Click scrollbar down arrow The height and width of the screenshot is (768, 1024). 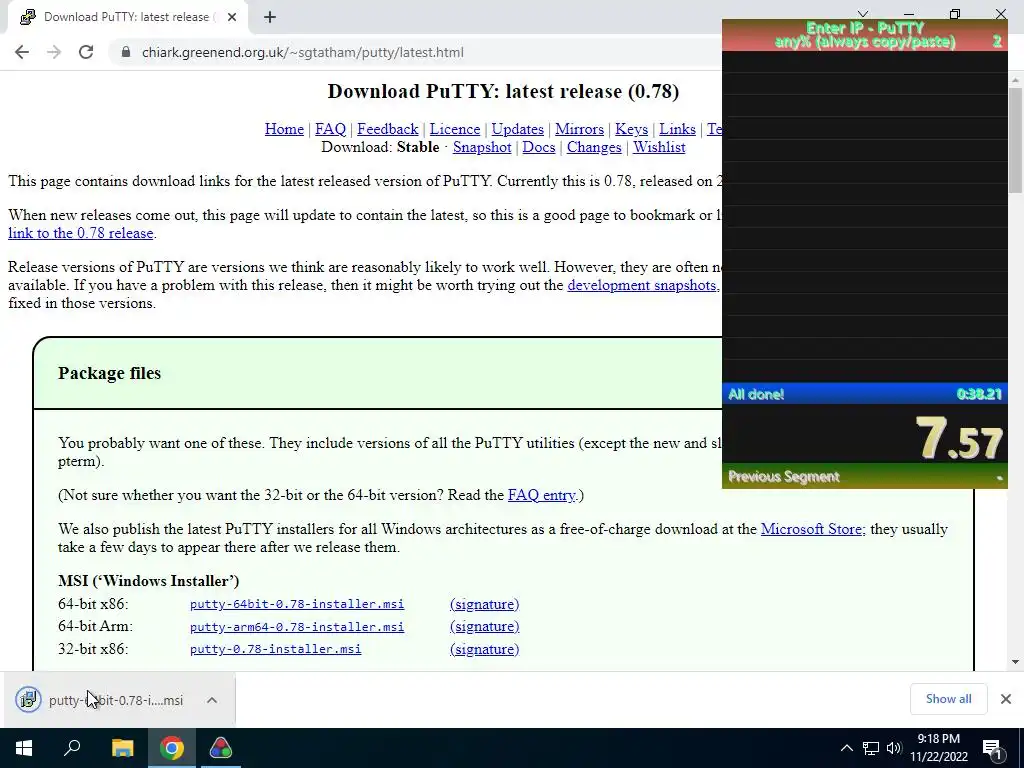point(1016,662)
